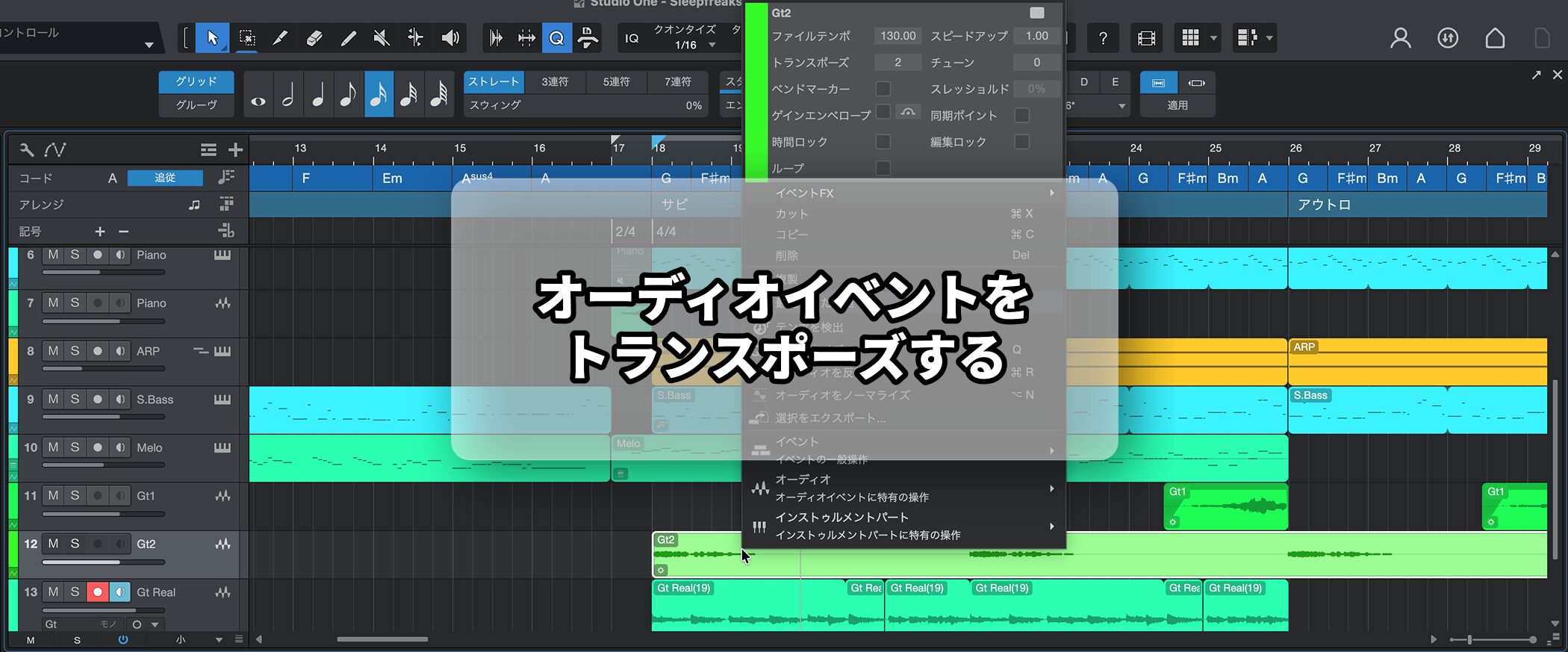Select the Listen speaker tool

449,38
